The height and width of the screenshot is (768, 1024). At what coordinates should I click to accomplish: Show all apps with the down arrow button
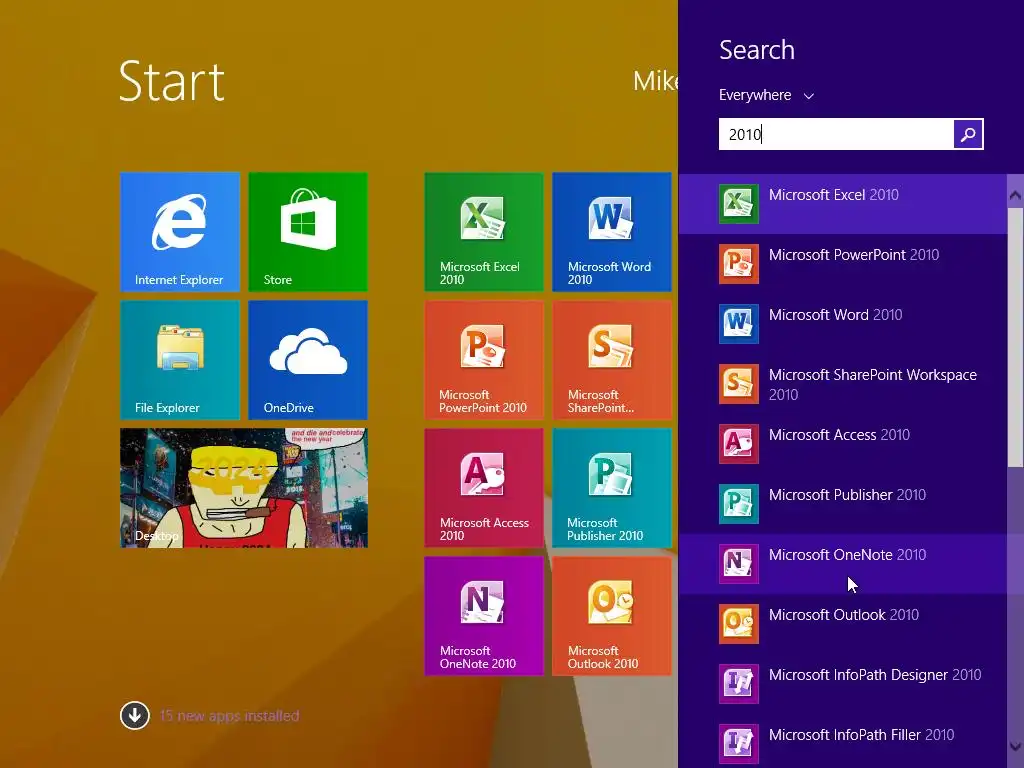pos(135,716)
